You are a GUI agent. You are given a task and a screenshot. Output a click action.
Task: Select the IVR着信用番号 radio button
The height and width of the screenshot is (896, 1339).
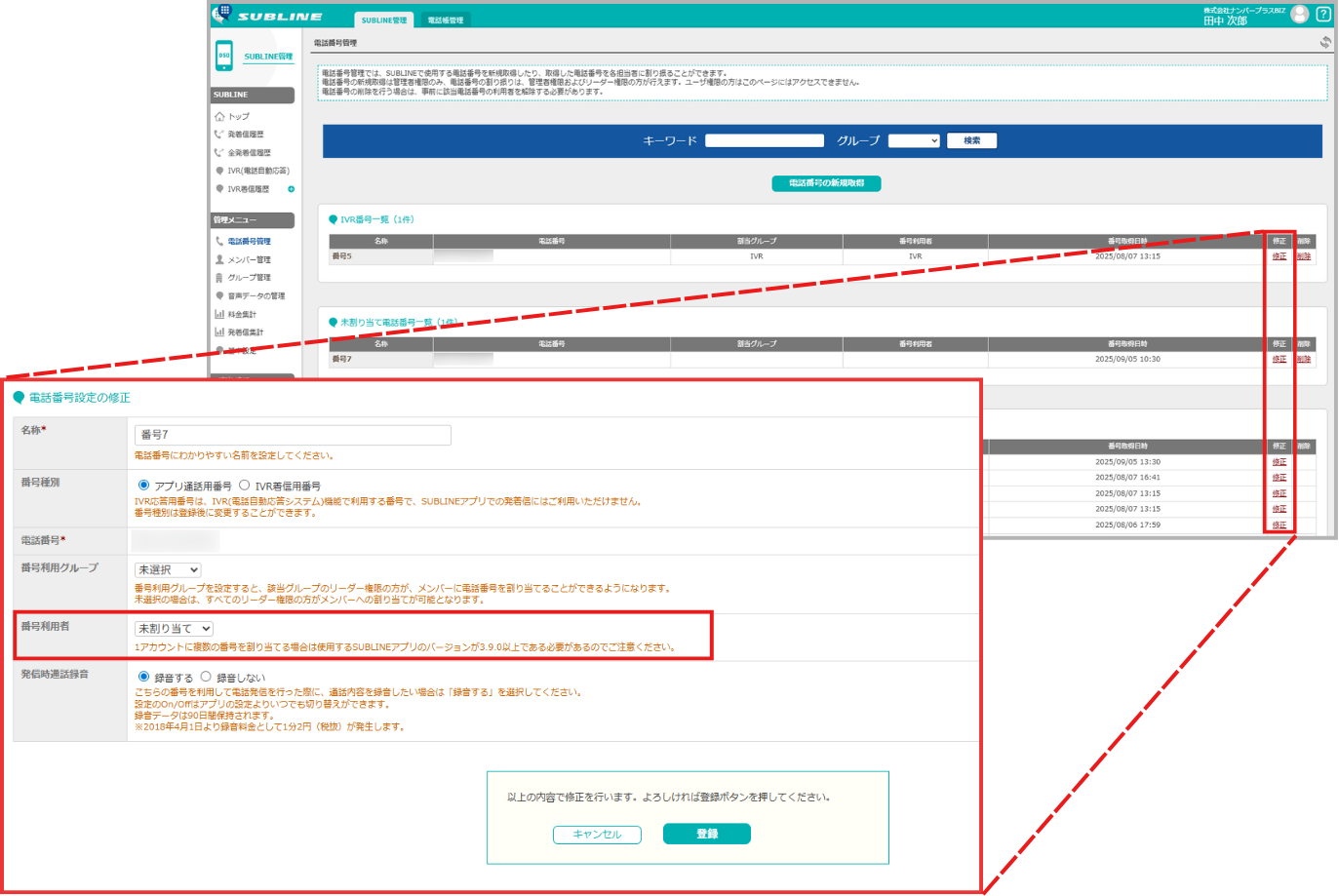pyautogui.click(x=245, y=486)
